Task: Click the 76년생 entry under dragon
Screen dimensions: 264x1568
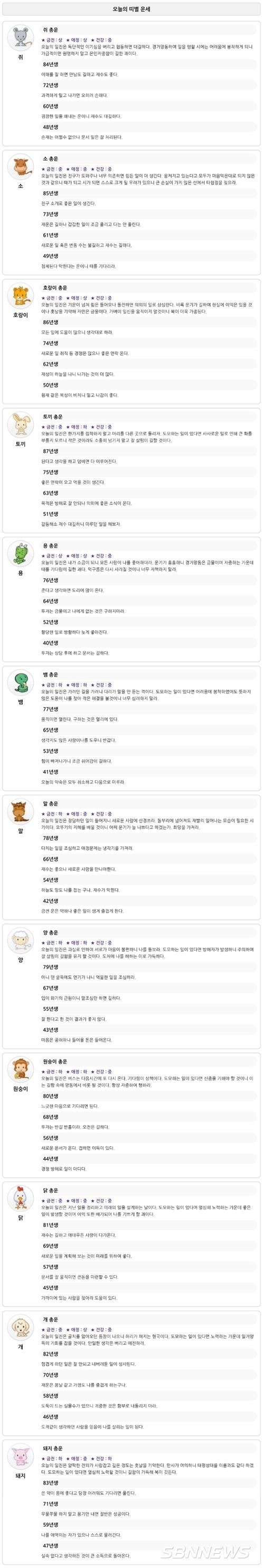Action: 51,580
